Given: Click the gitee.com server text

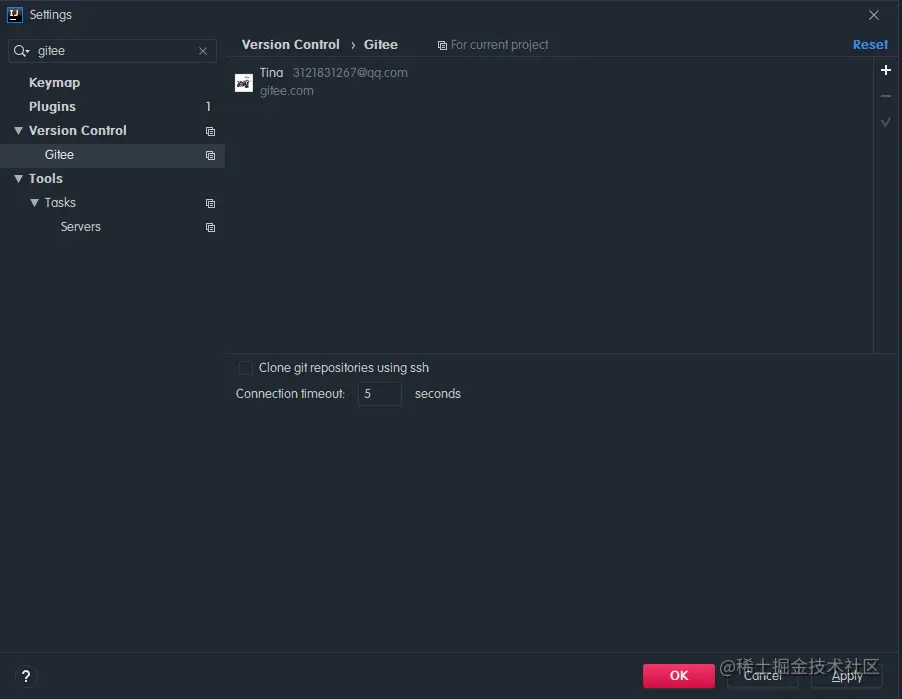Looking at the screenshot, I should click(286, 91).
